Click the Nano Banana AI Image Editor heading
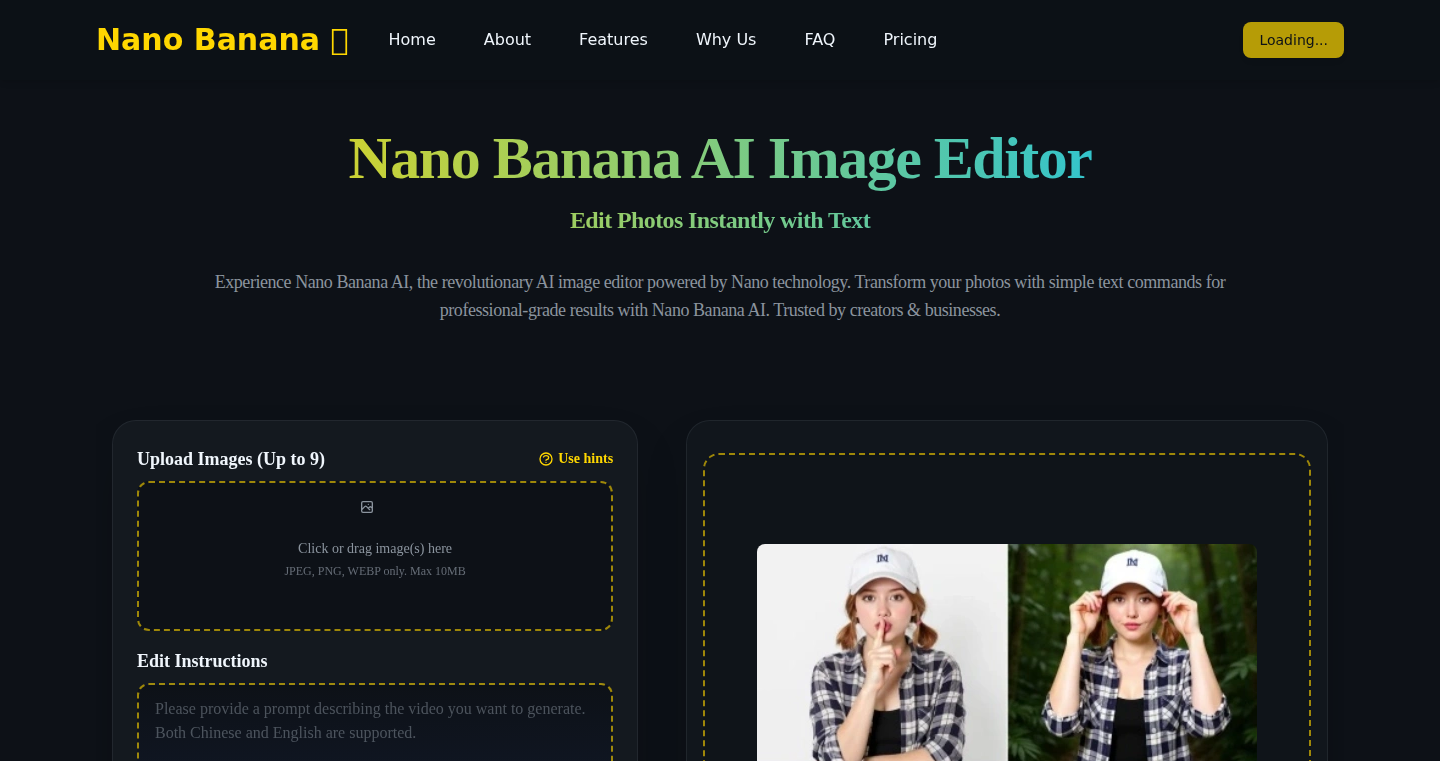This screenshot has height=761, width=1440. pos(720,158)
